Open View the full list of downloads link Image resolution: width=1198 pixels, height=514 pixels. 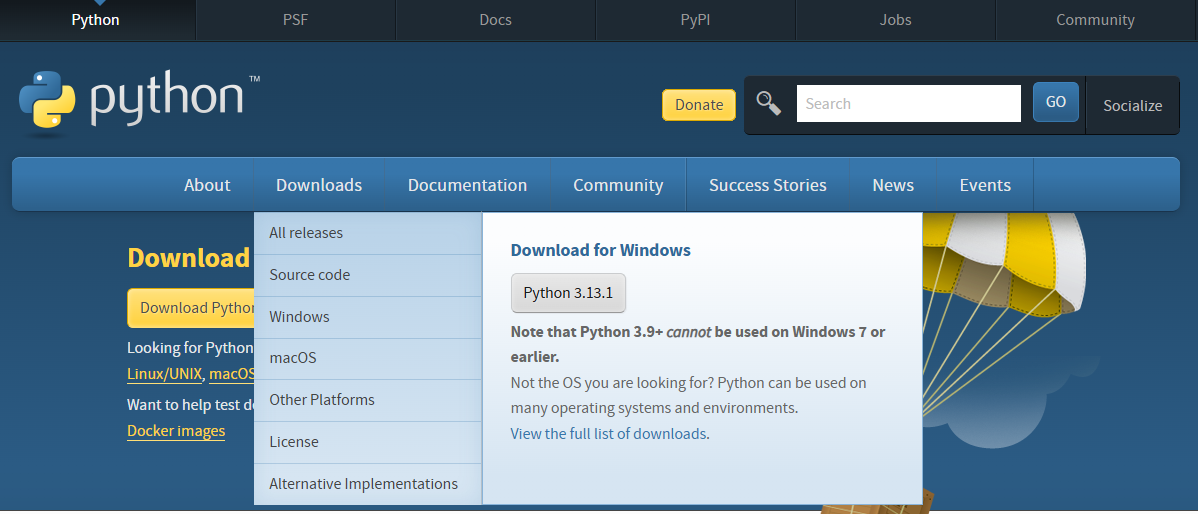608,434
